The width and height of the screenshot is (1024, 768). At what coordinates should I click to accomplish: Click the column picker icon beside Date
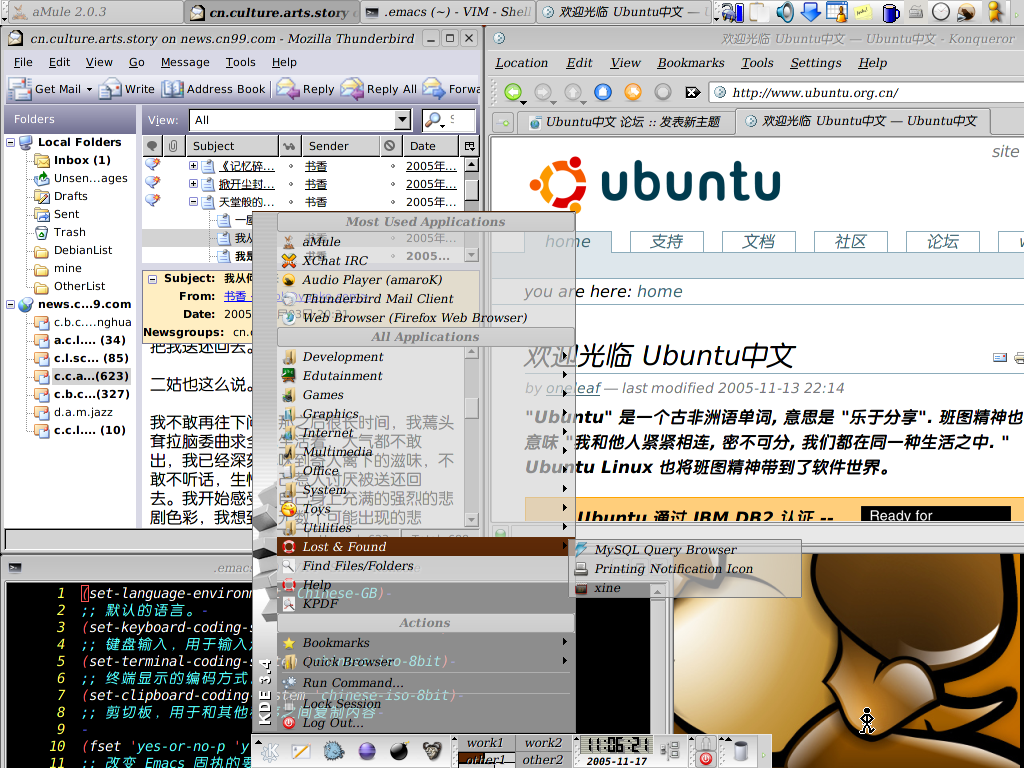pos(470,146)
